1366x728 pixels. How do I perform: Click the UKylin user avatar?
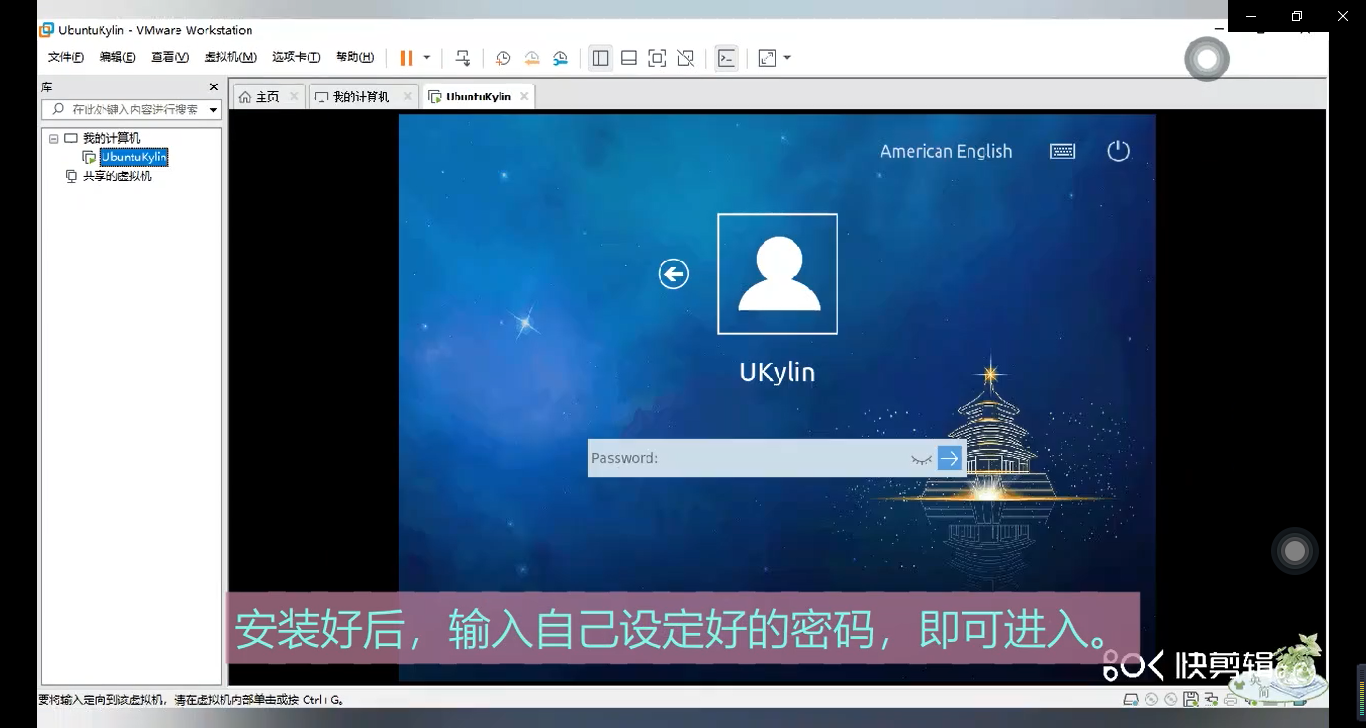tap(777, 274)
